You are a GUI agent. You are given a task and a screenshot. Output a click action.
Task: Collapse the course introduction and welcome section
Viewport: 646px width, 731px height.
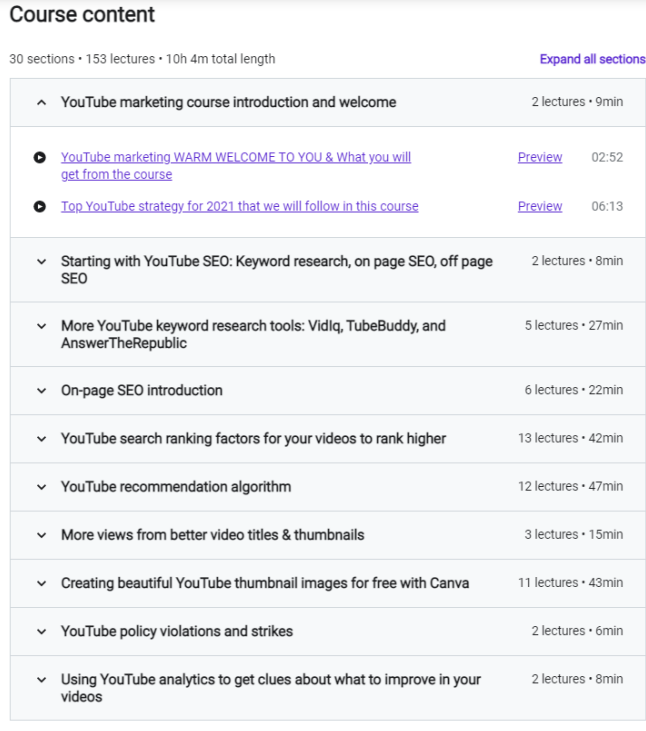click(x=41, y=102)
